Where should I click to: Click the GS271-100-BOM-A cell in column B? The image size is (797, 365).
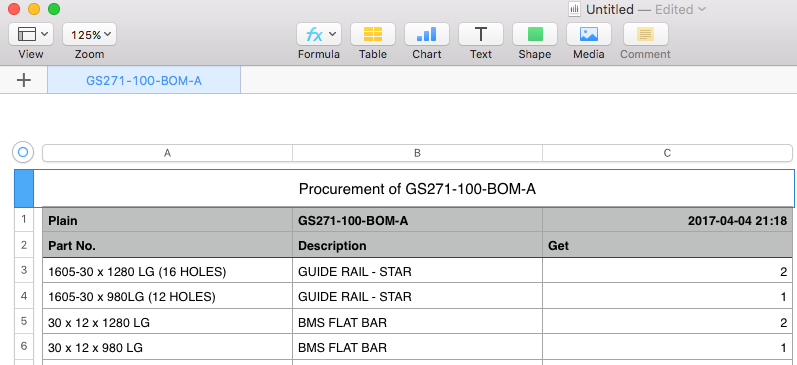[x=417, y=221]
